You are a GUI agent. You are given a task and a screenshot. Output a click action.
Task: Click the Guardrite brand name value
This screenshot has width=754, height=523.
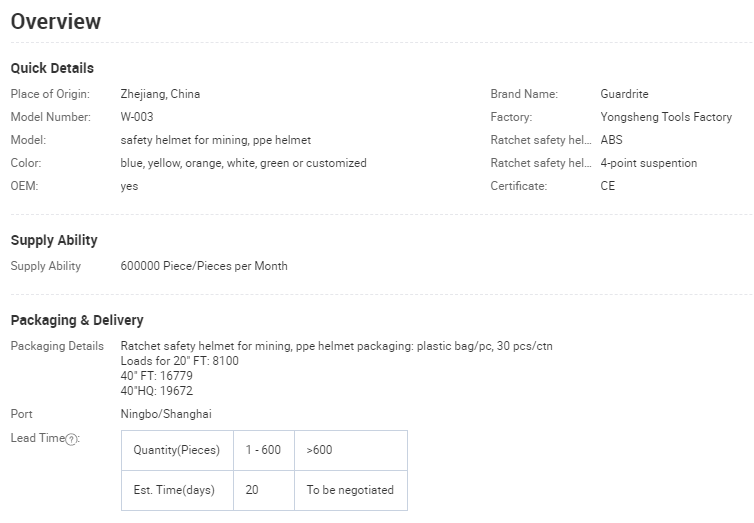coord(624,94)
